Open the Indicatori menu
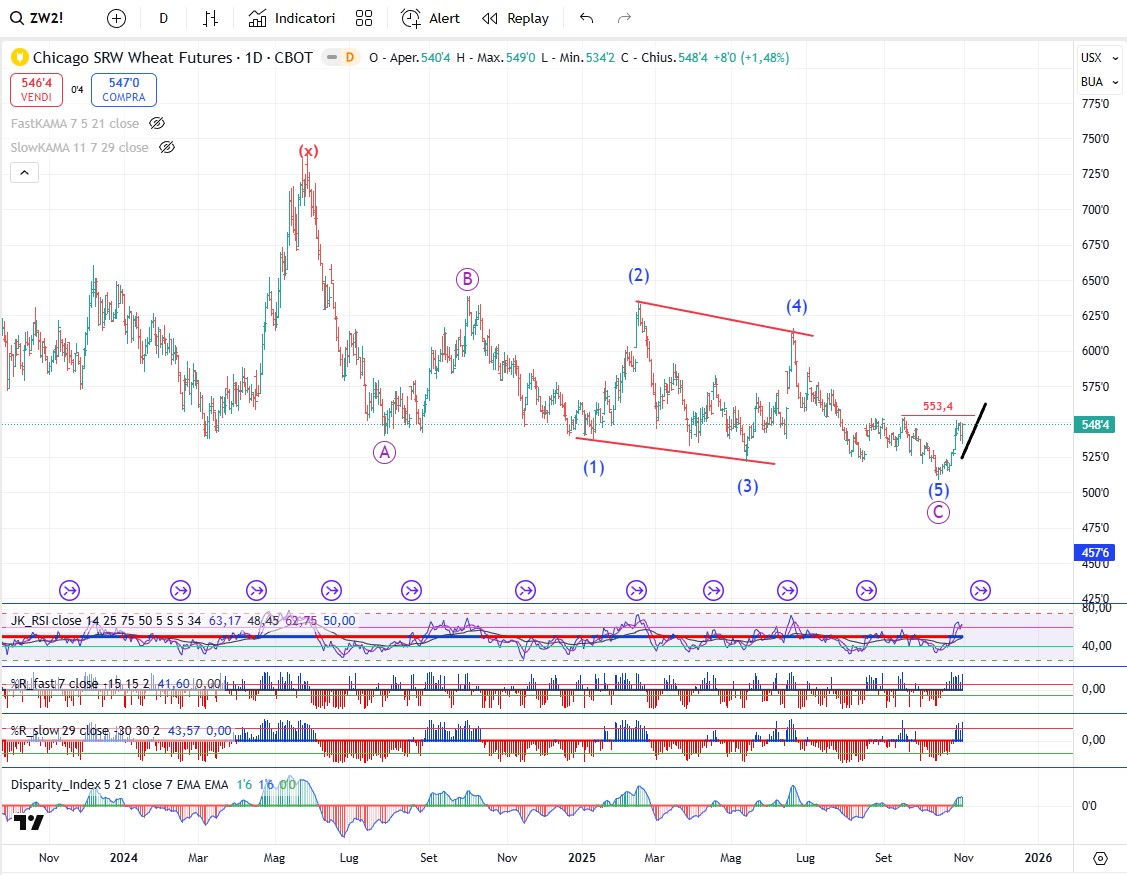The image size is (1127, 875). (292, 18)
